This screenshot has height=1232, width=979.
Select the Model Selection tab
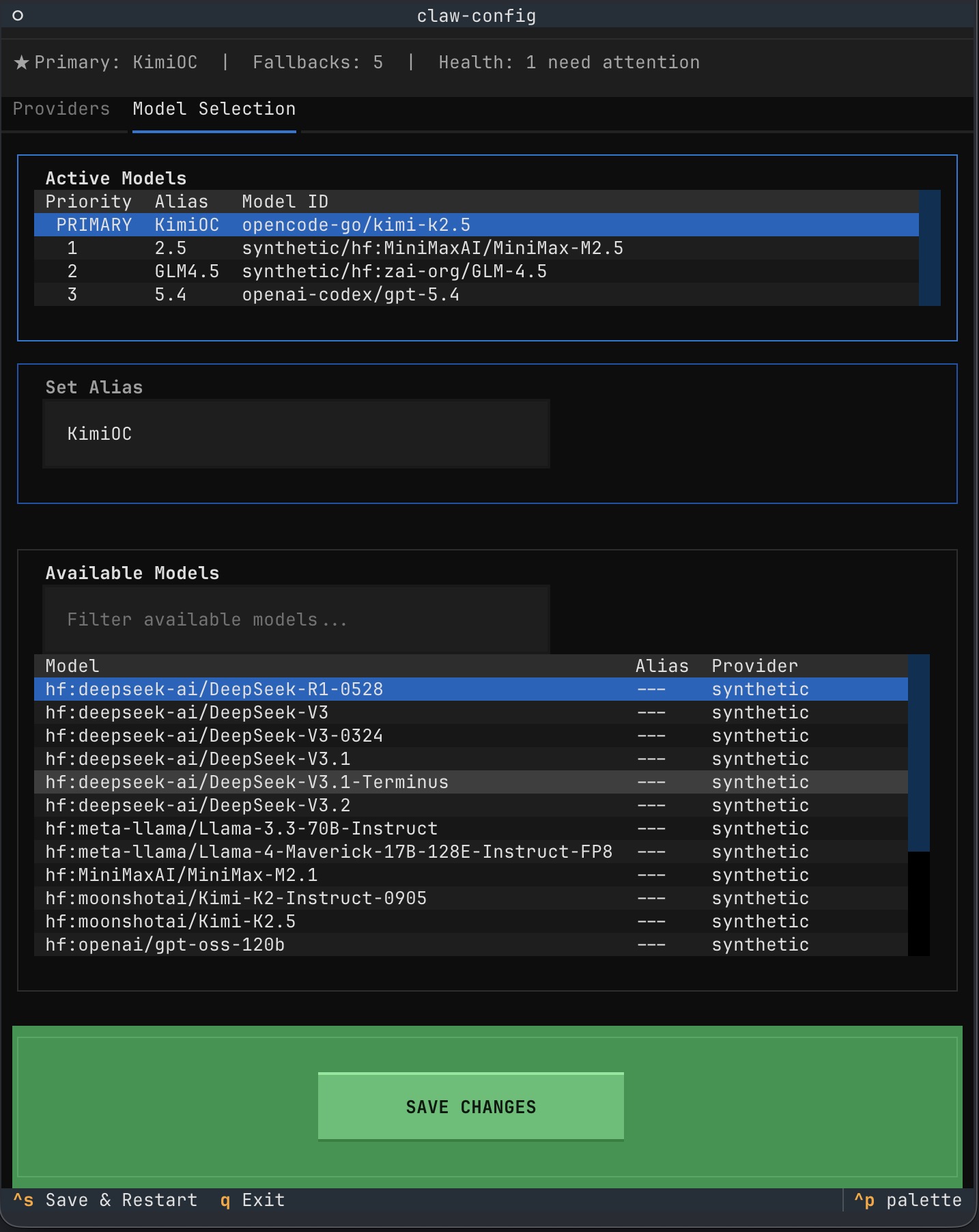(x=214, y=109)
